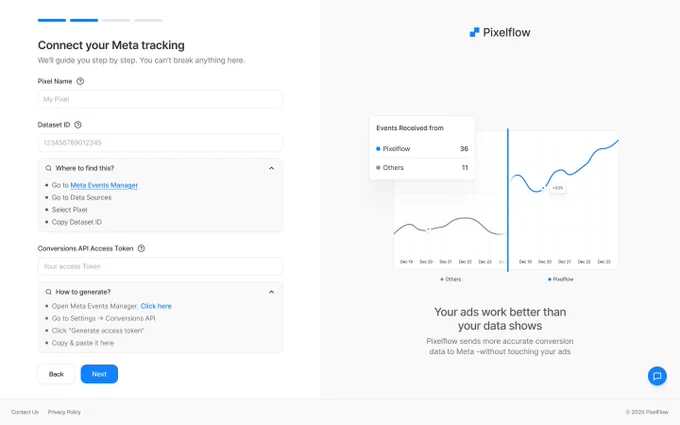Click the Pixelflow logo icon

(x=474, y=33)
